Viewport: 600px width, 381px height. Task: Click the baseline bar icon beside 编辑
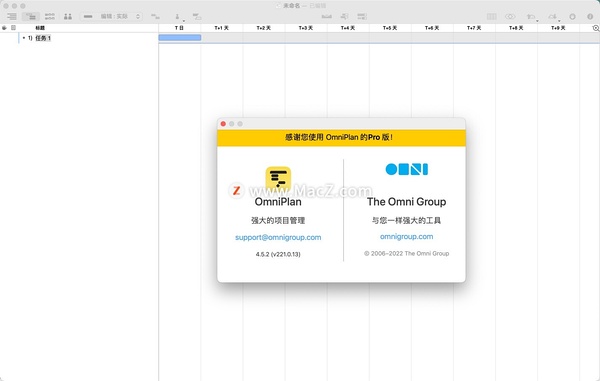[x=88, y=16]
